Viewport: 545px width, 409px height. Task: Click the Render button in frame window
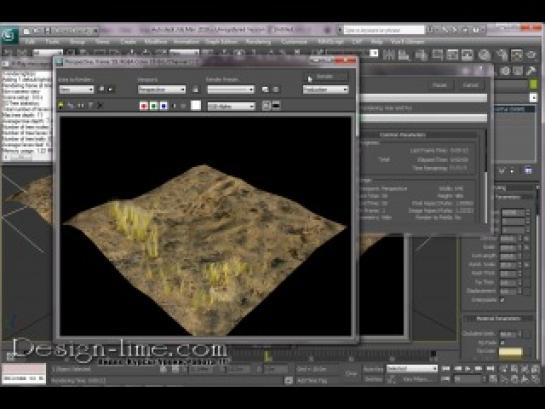pos(326,76)
